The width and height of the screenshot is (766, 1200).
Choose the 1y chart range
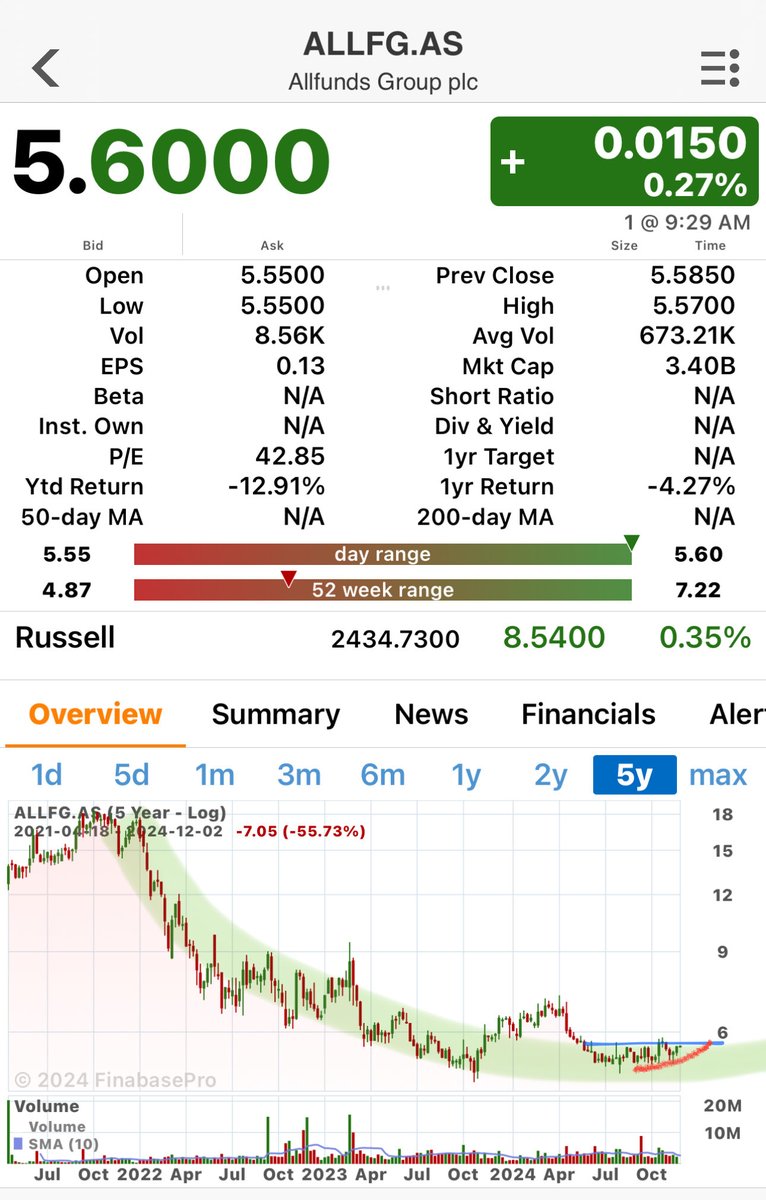tap(466, 775)
